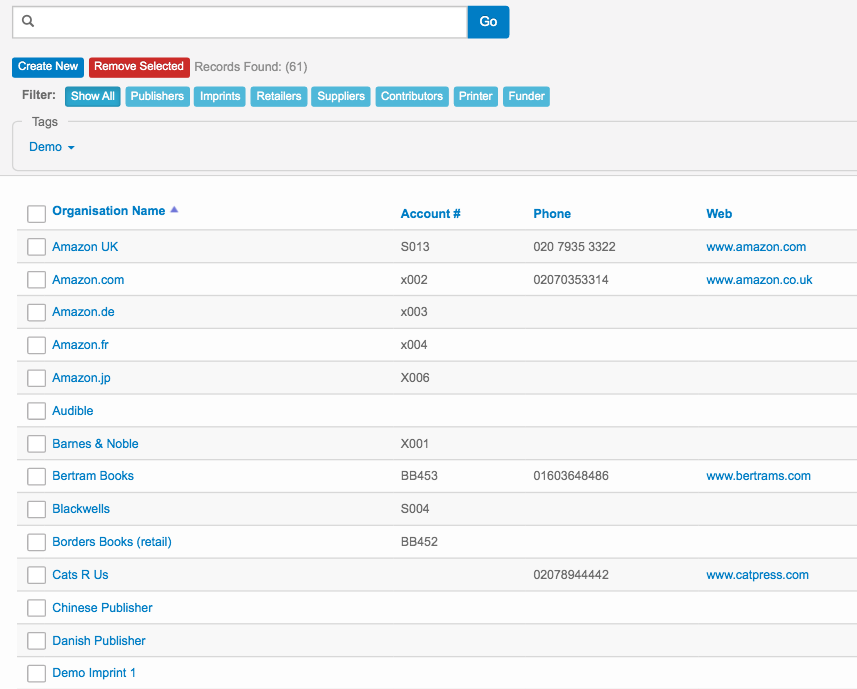Click the magnifier icon in search box
This screenshot has height=689, width=857.
28,21
